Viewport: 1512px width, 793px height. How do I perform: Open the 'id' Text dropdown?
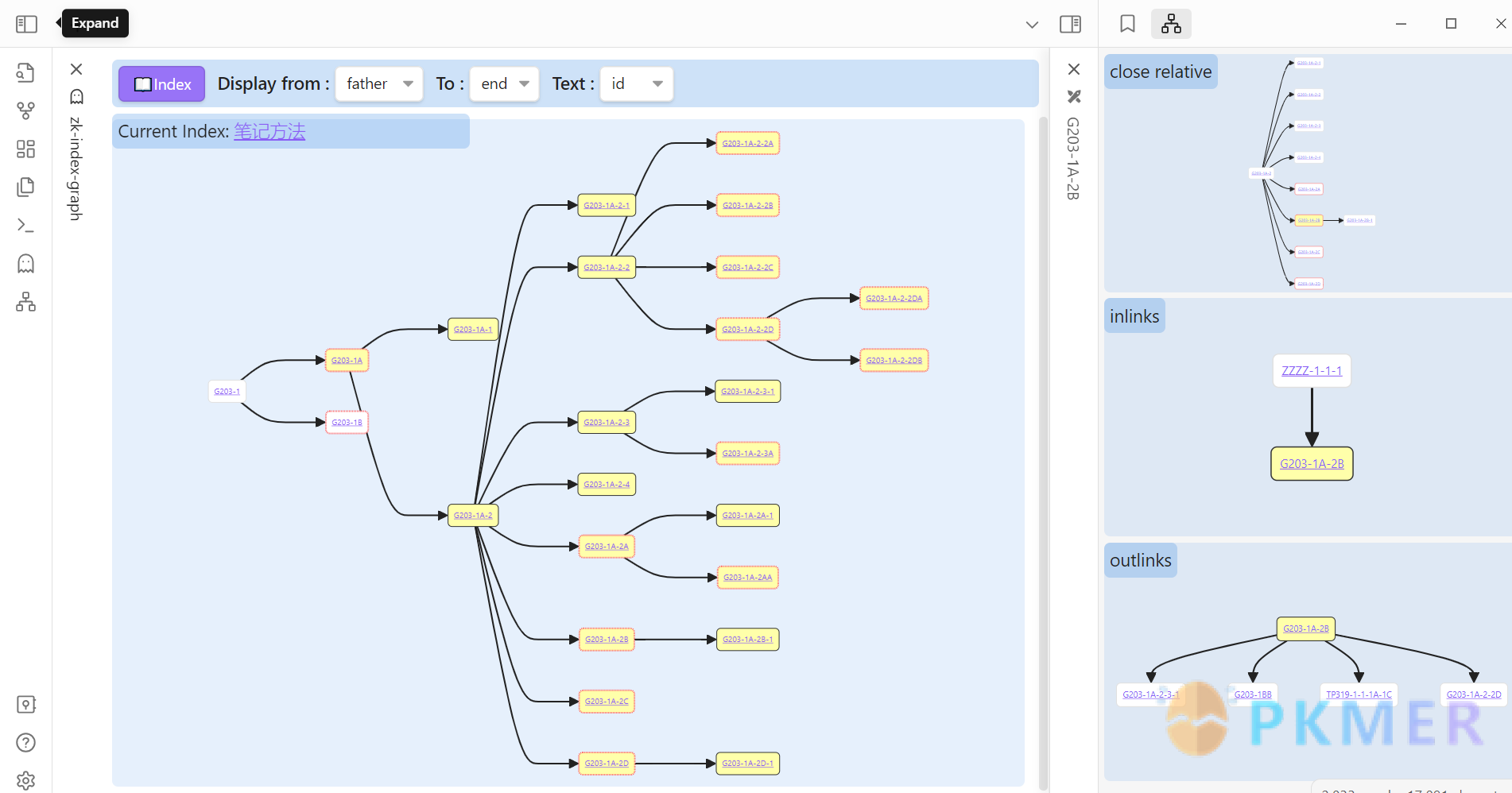pyautogui.click(x=636, y=83)
